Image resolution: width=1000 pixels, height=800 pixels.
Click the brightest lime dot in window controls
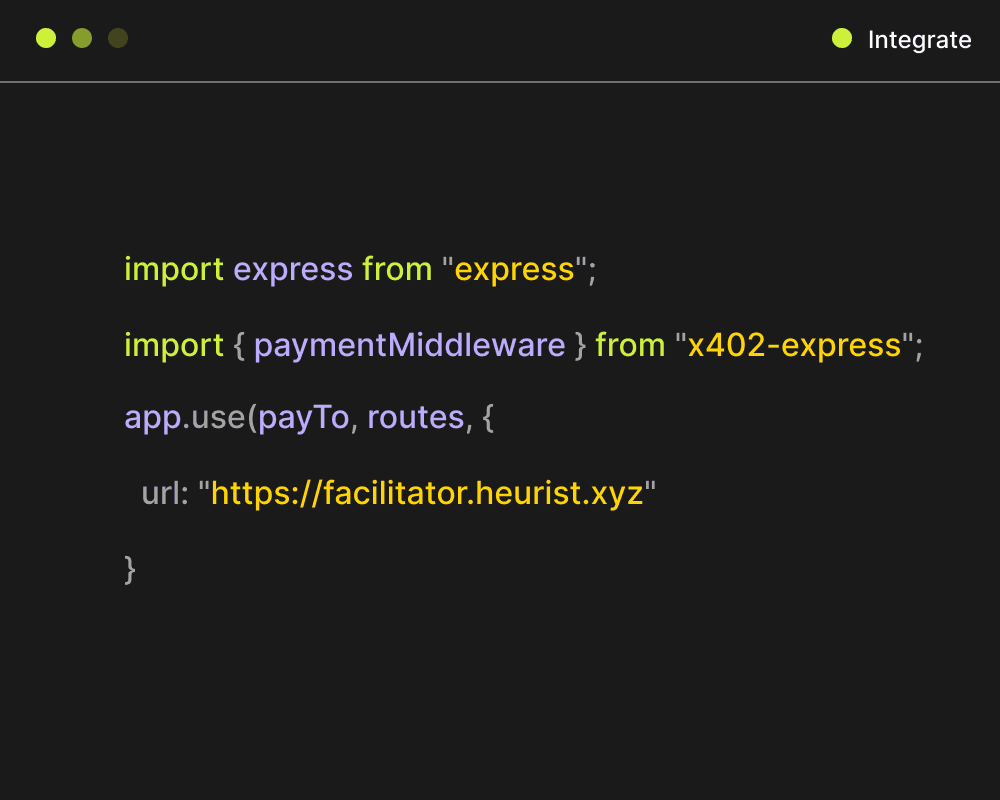tap(46, 39)
